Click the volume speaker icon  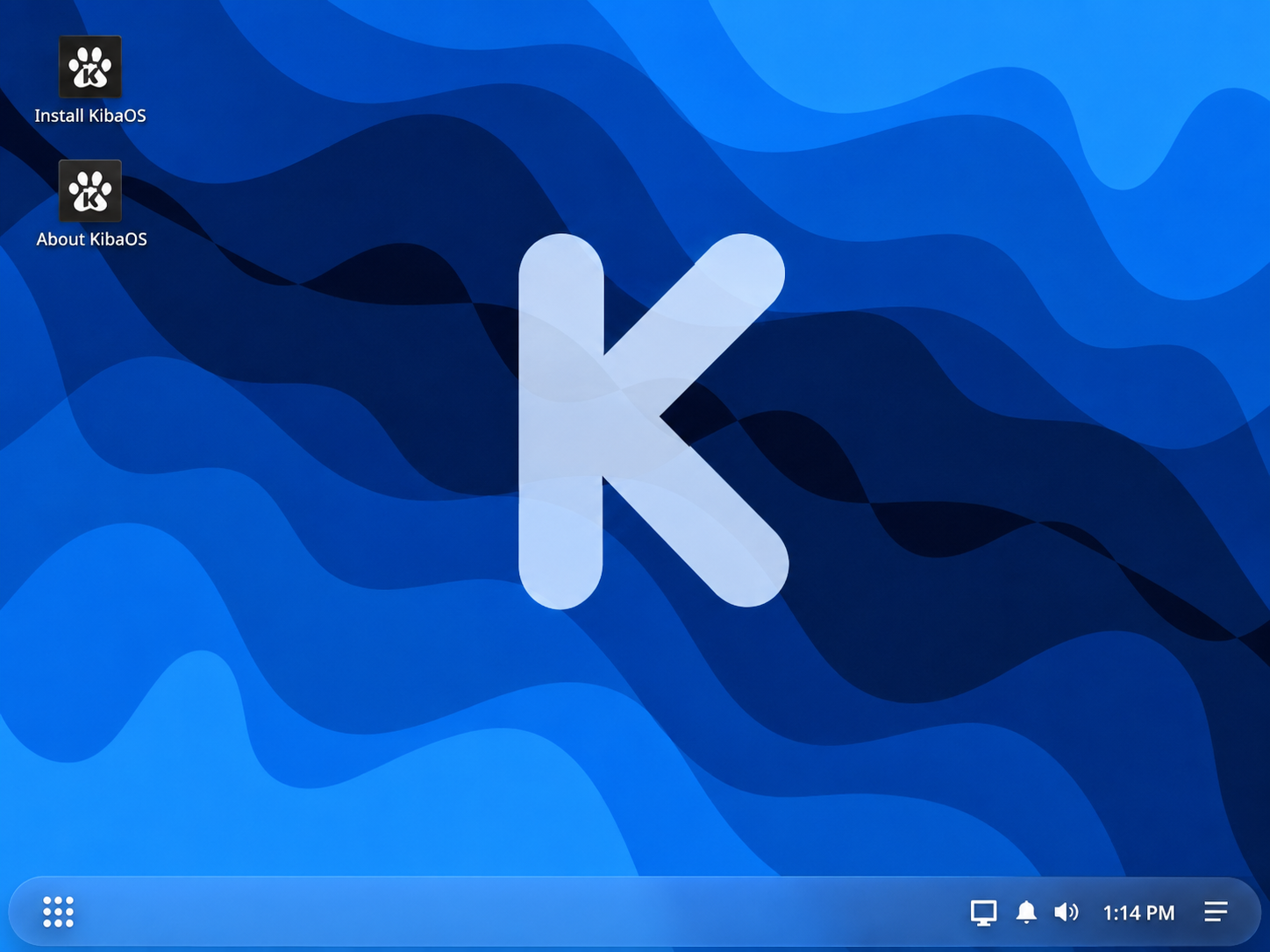tap(1067, 913)
